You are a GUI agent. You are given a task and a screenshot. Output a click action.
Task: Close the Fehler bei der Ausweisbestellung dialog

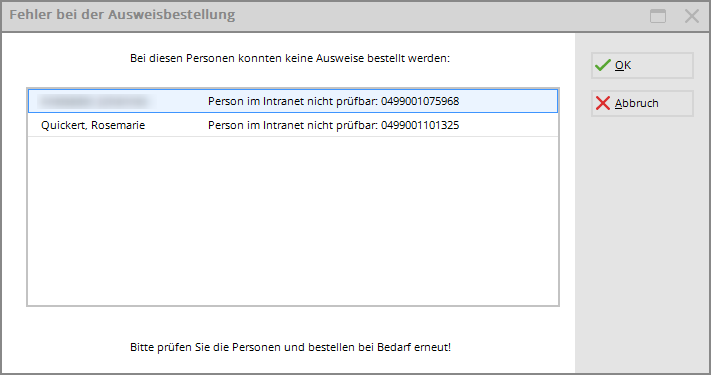coord(692,16)
